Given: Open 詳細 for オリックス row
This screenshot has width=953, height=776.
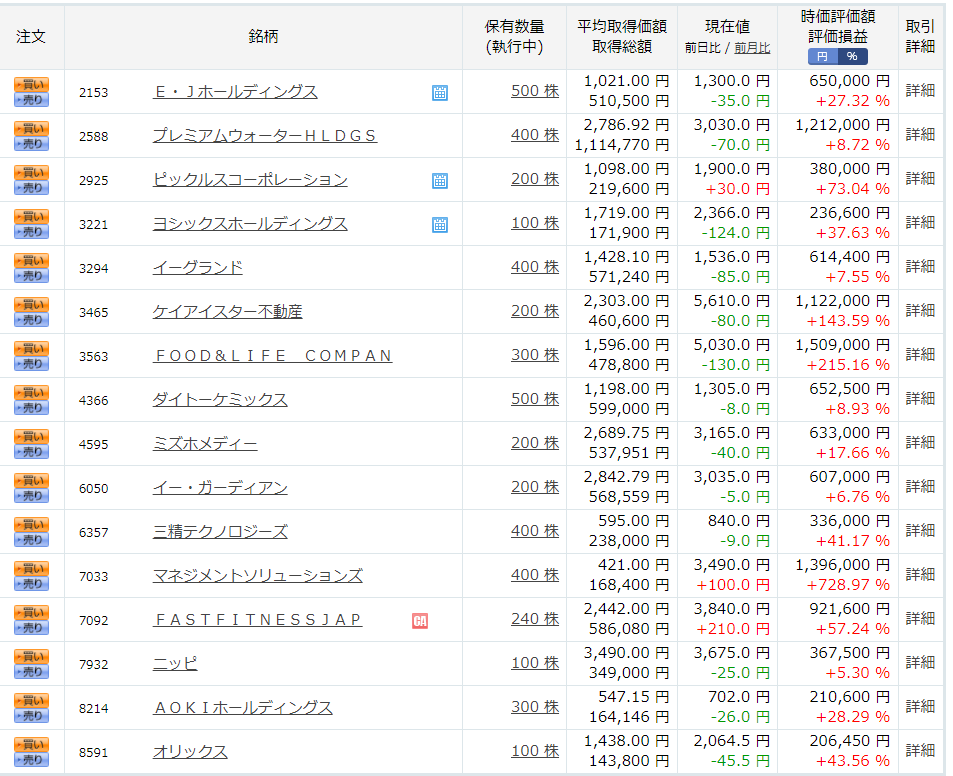Looking at the screenshot, I should tap(920, 750).
